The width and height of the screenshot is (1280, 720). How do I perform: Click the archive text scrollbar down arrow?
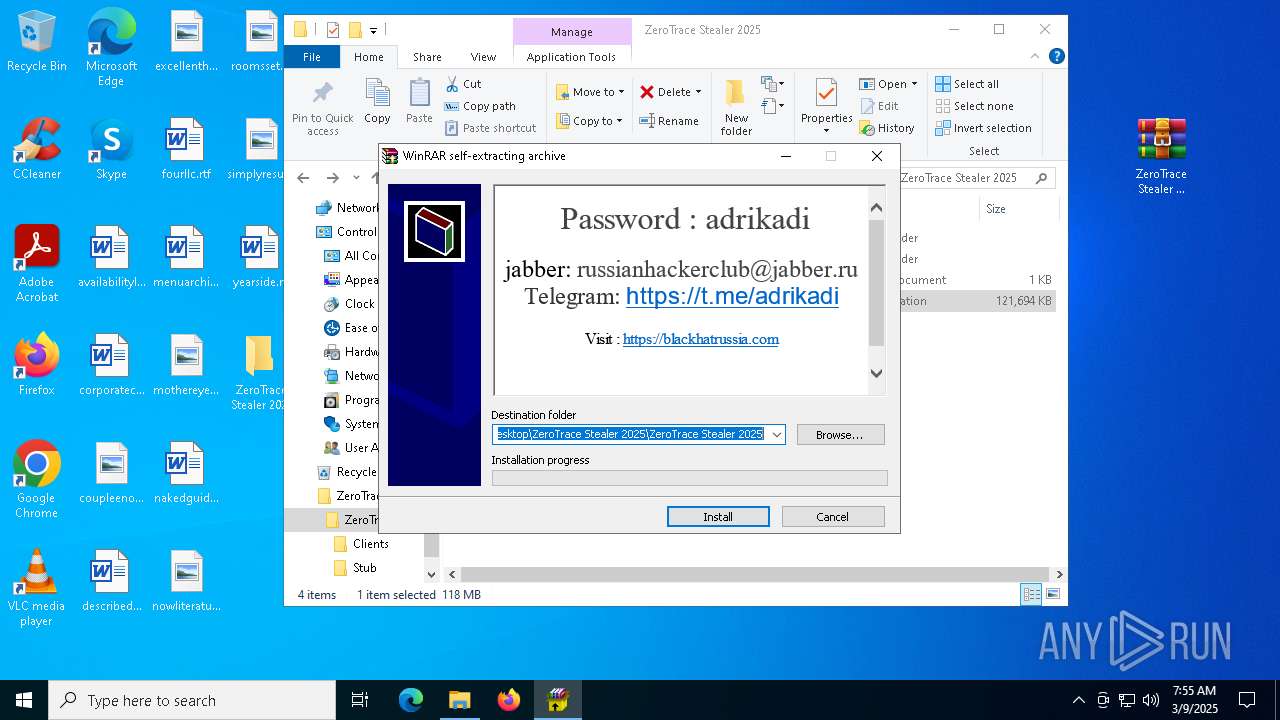pos(877,374)
